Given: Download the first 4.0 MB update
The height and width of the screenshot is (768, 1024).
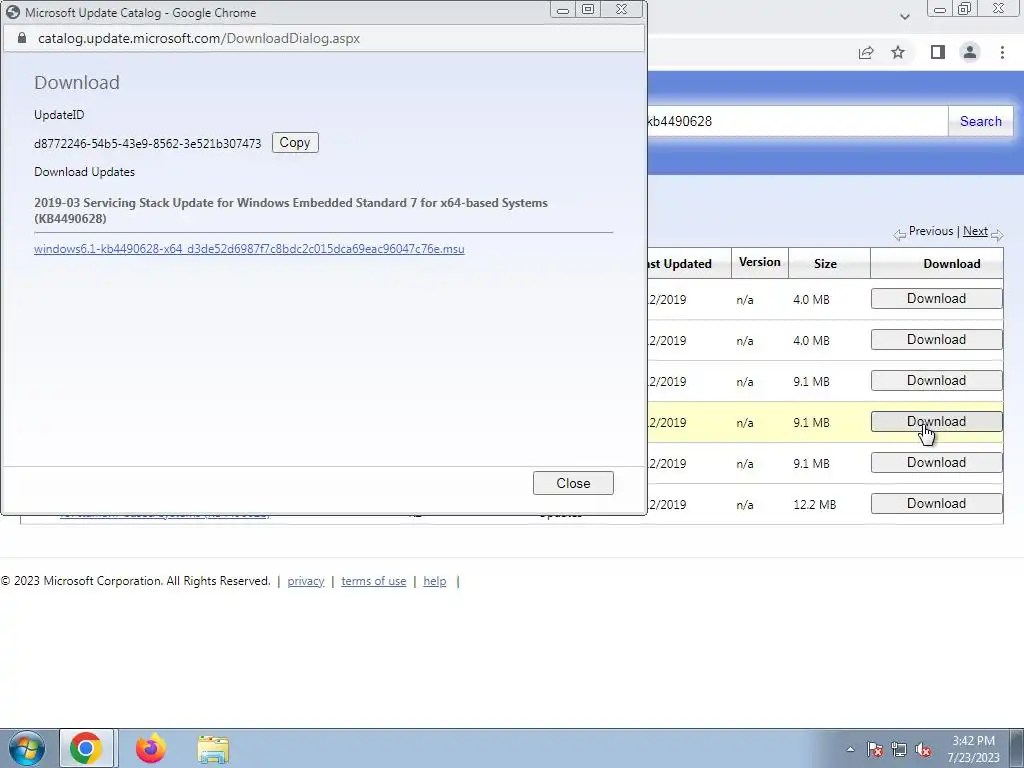Looking at the screenshot, I should [x=936, y=298].
